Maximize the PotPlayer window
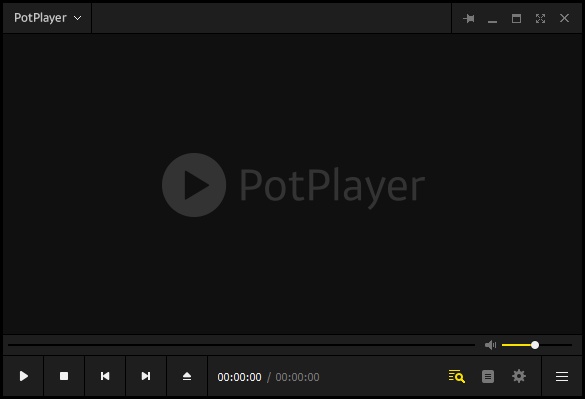 (516, 18)
